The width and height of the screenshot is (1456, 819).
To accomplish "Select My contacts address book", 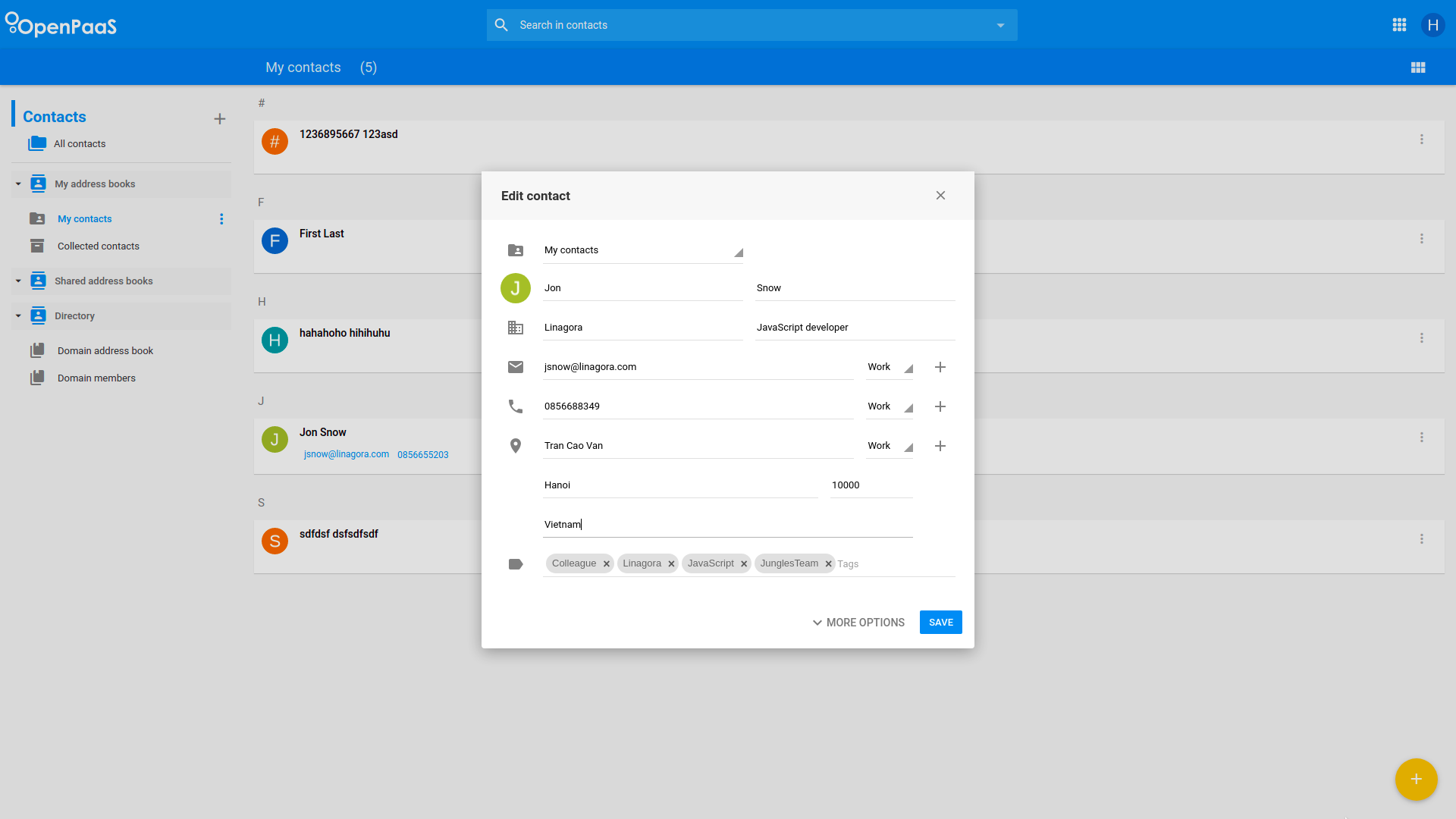I will point(85,218).
